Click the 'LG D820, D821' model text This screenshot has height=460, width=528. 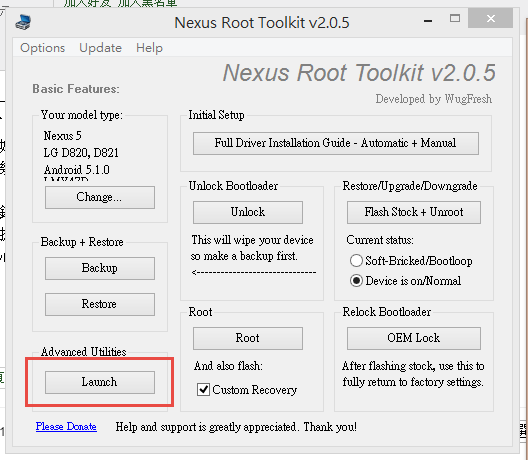pyautogui.click(x=81, y=153)
